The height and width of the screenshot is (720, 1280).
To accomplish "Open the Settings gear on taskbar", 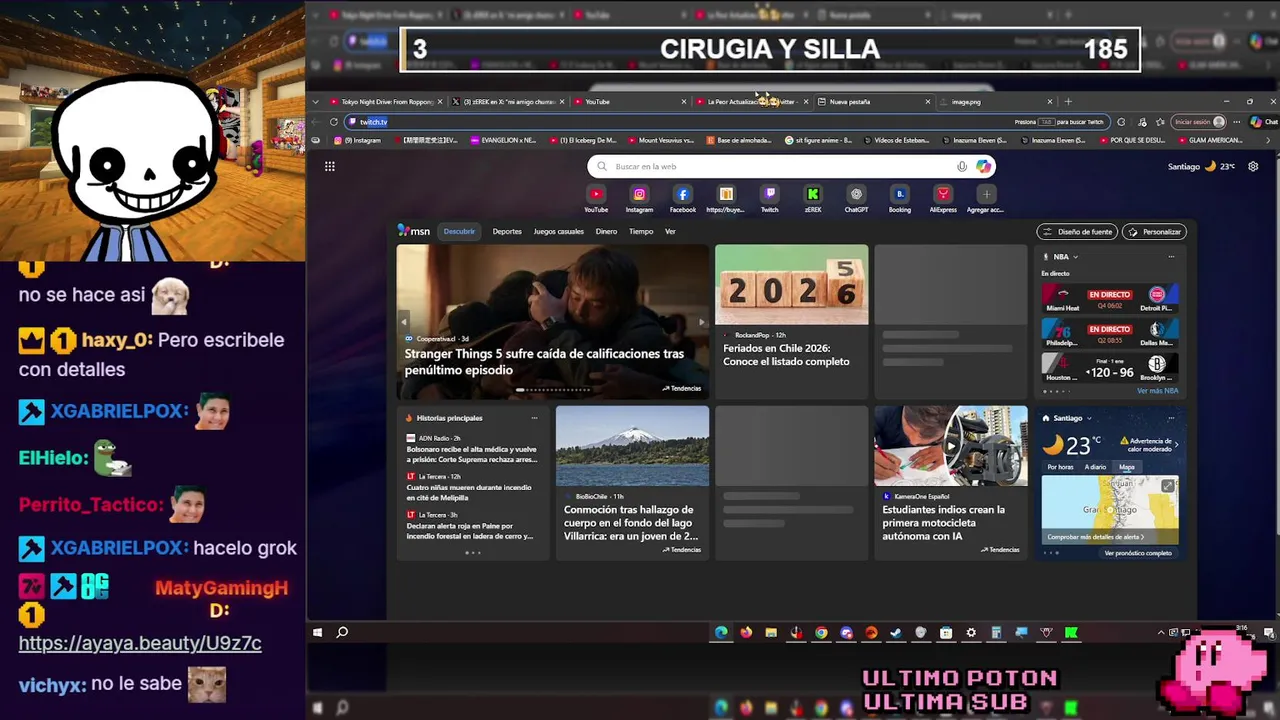I will pos(971,632).
